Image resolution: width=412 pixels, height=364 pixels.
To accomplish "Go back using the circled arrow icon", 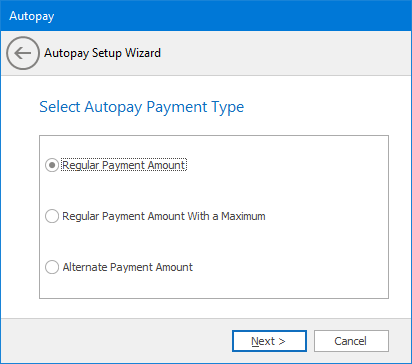I will pos(23,53).
